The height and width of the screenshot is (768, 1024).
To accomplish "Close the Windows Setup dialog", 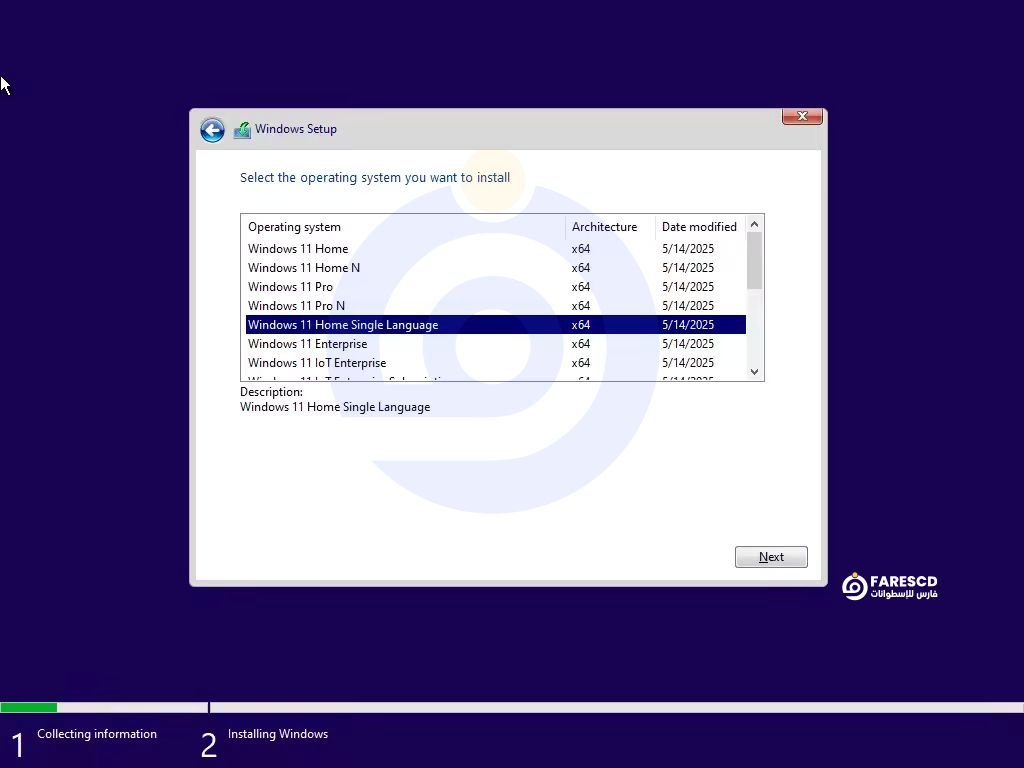I will (802, 116).
